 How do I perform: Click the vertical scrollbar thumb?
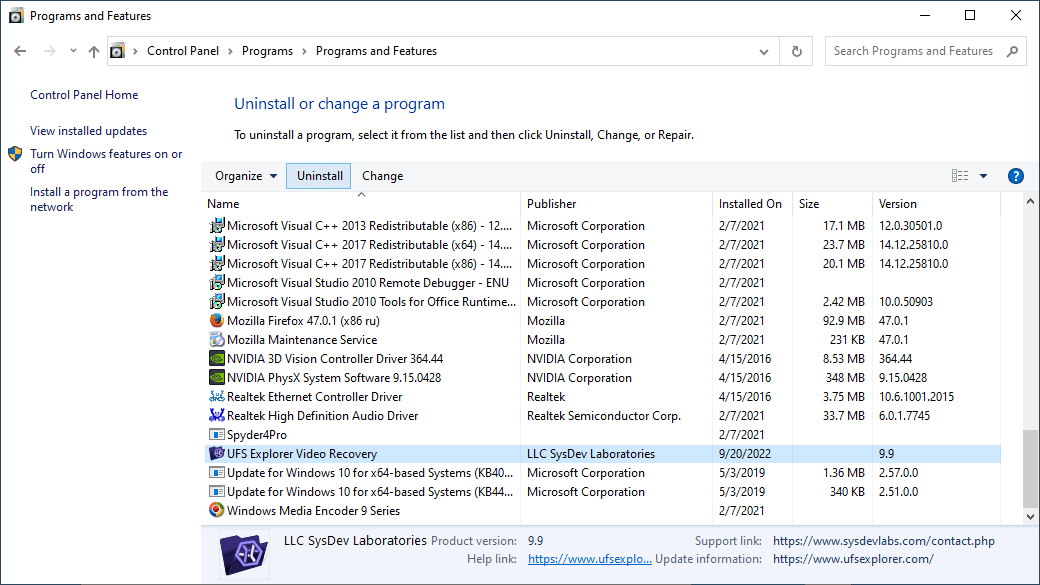[1030, 468]
